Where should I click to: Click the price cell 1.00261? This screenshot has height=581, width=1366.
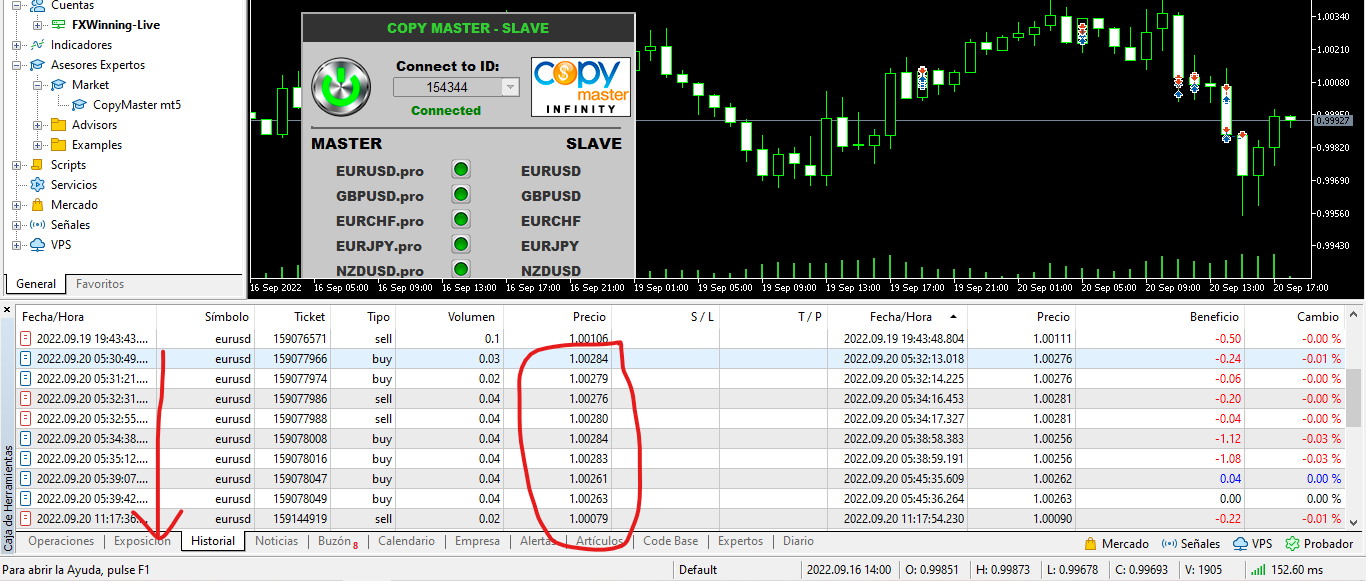click(x=588, y=479)
